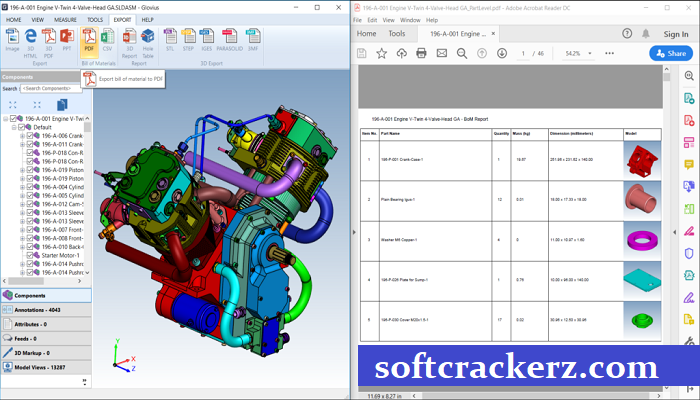
Task: Switch to the HOME ribbon tab
Action: [x=13, y=20]
